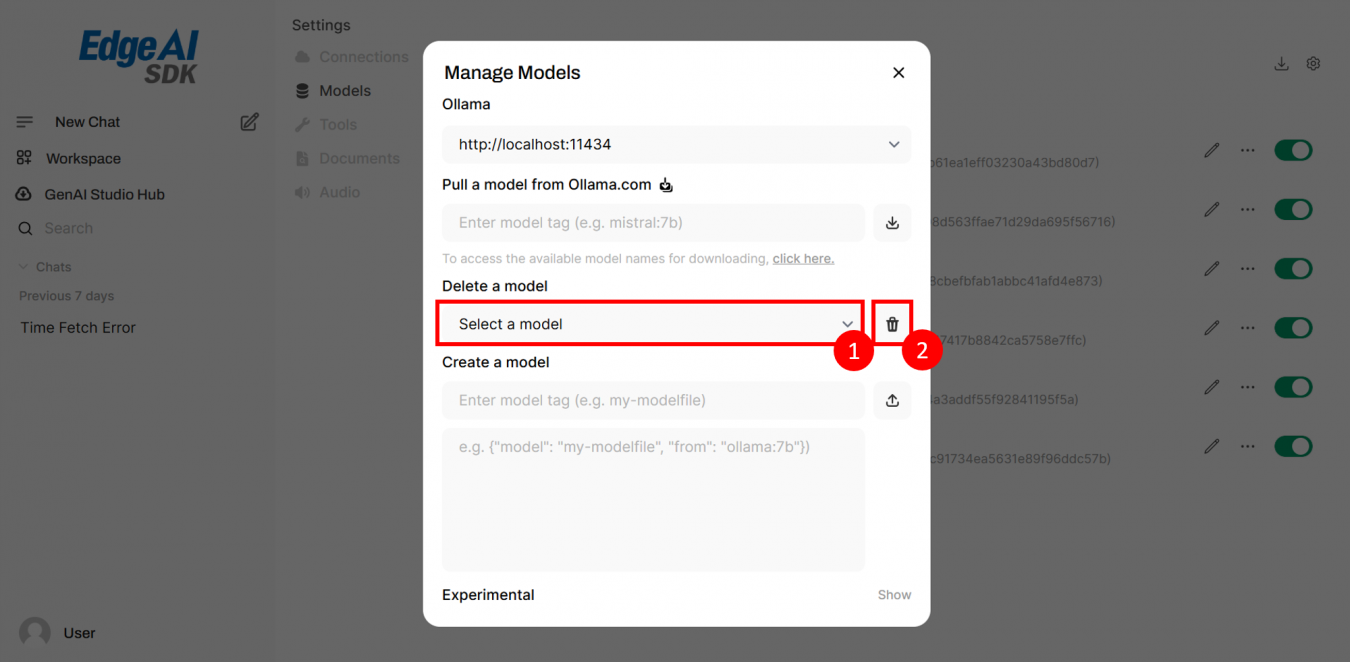Open the three-dots menu for the second model
Image resolution: width=1350 pixels, height=662 pixels.
coord(1247,209)
